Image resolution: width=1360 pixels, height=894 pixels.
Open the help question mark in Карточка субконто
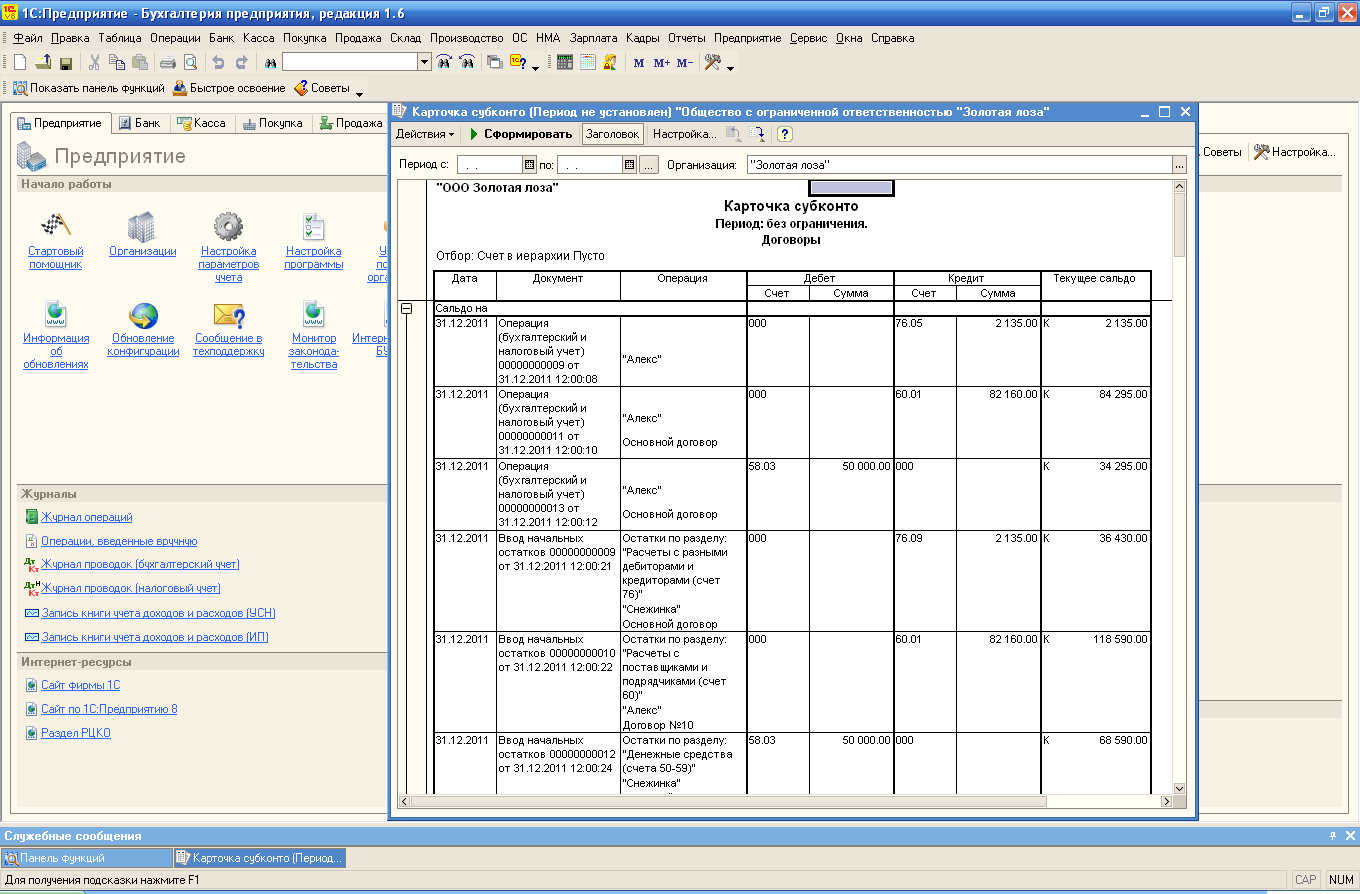785,134
